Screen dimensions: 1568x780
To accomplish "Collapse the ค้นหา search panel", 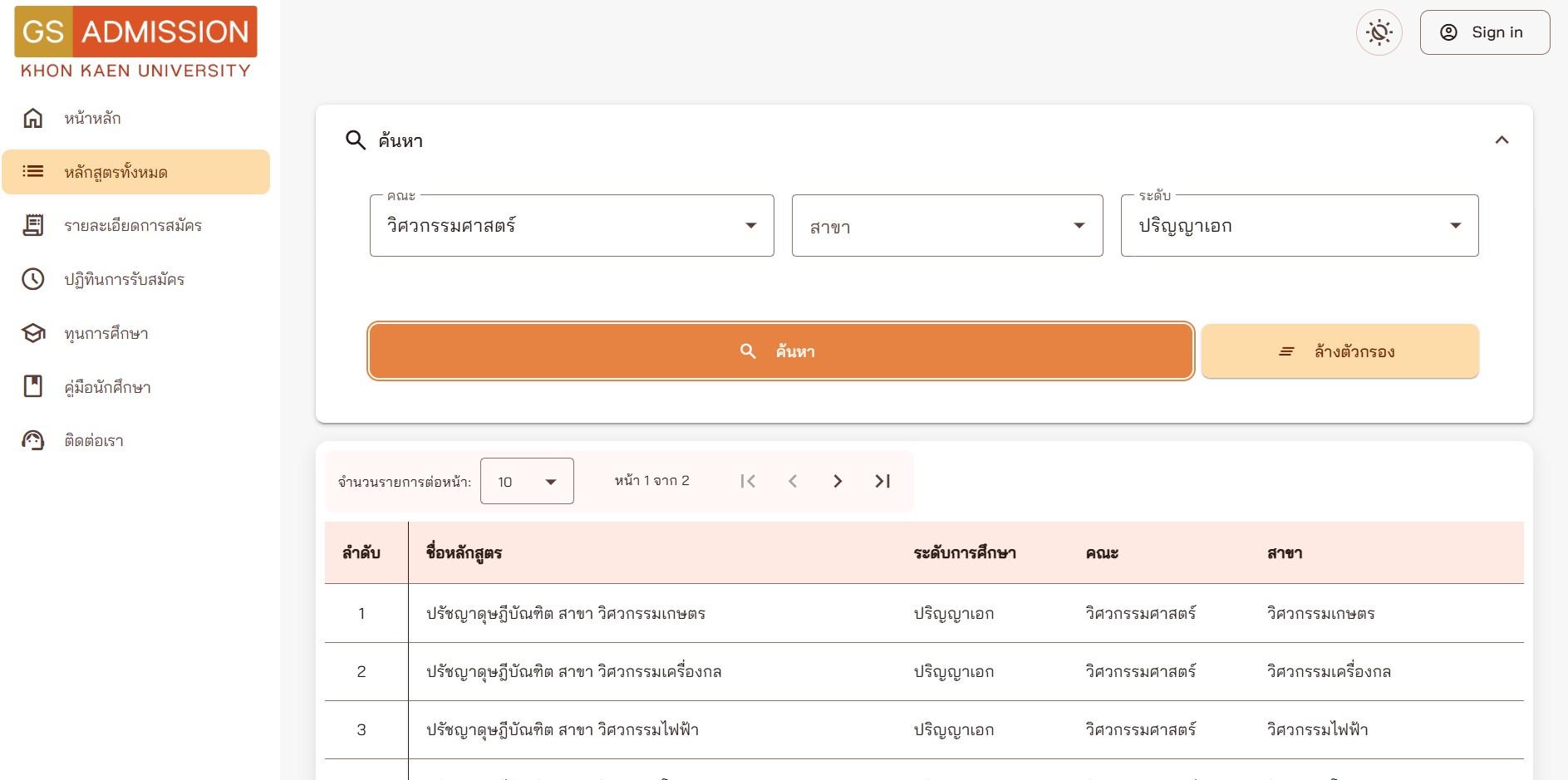I will tap(1502, 140).
